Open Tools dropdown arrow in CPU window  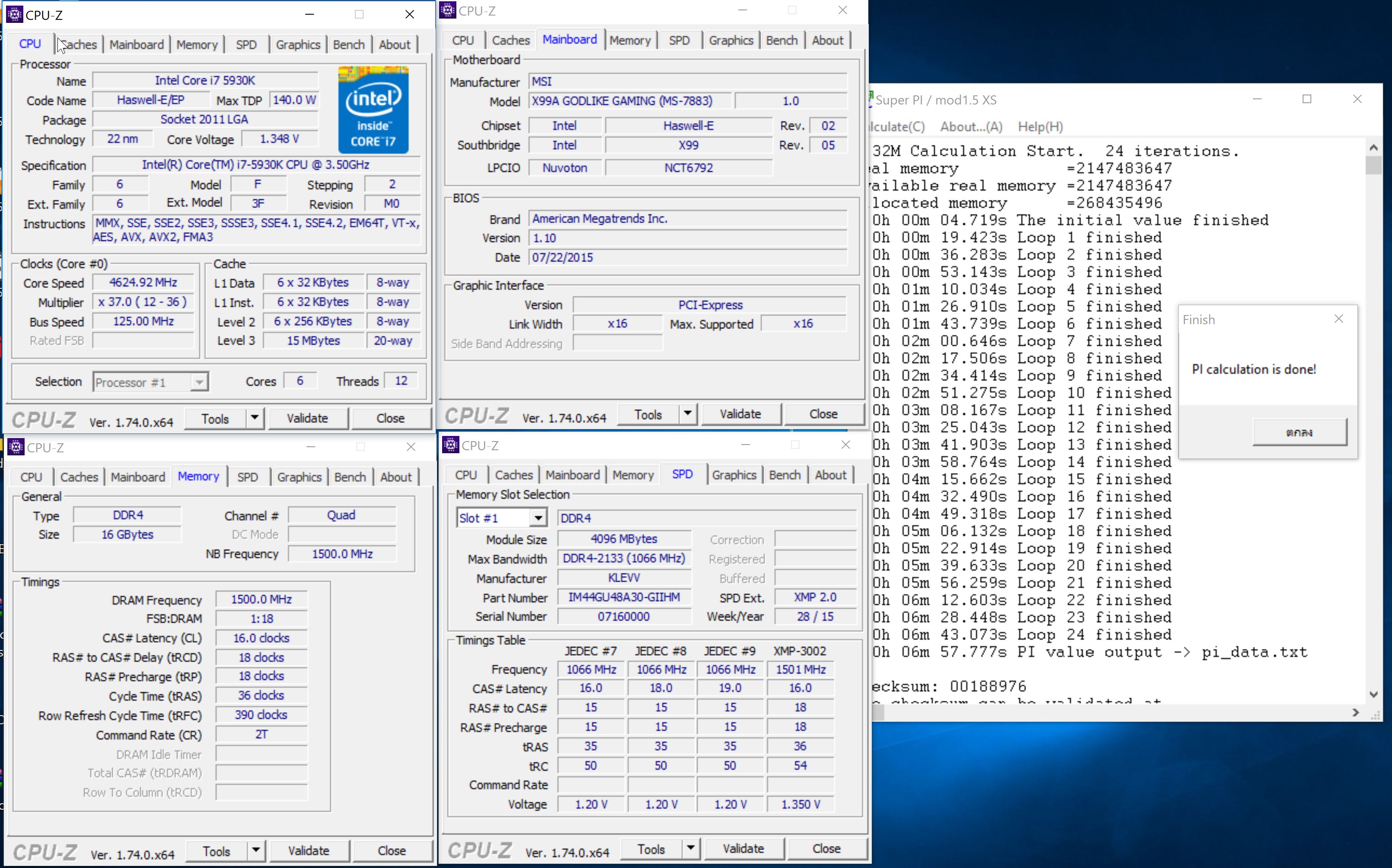coord(254,418)
